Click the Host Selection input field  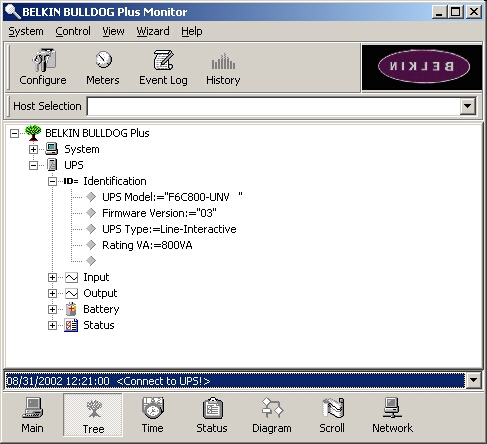(274, 106)
